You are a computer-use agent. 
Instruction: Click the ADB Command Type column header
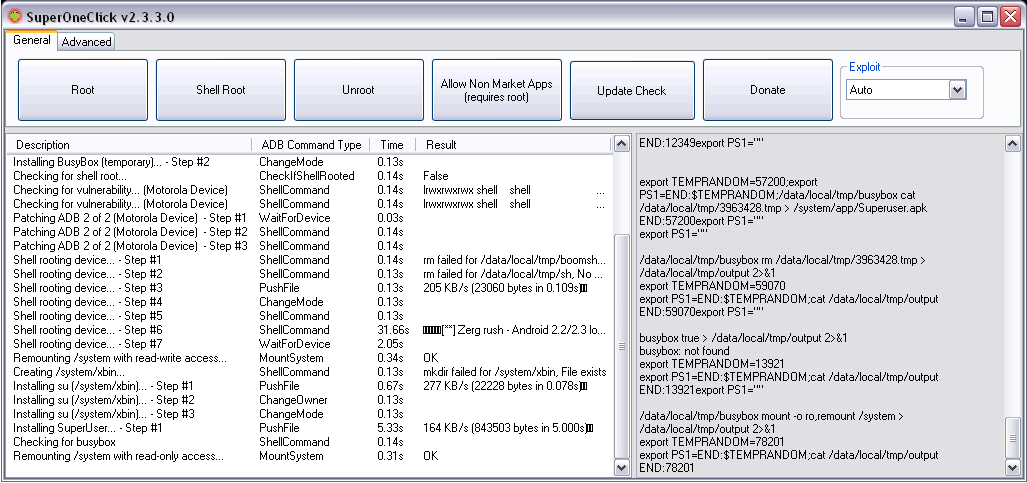[311, 145]
